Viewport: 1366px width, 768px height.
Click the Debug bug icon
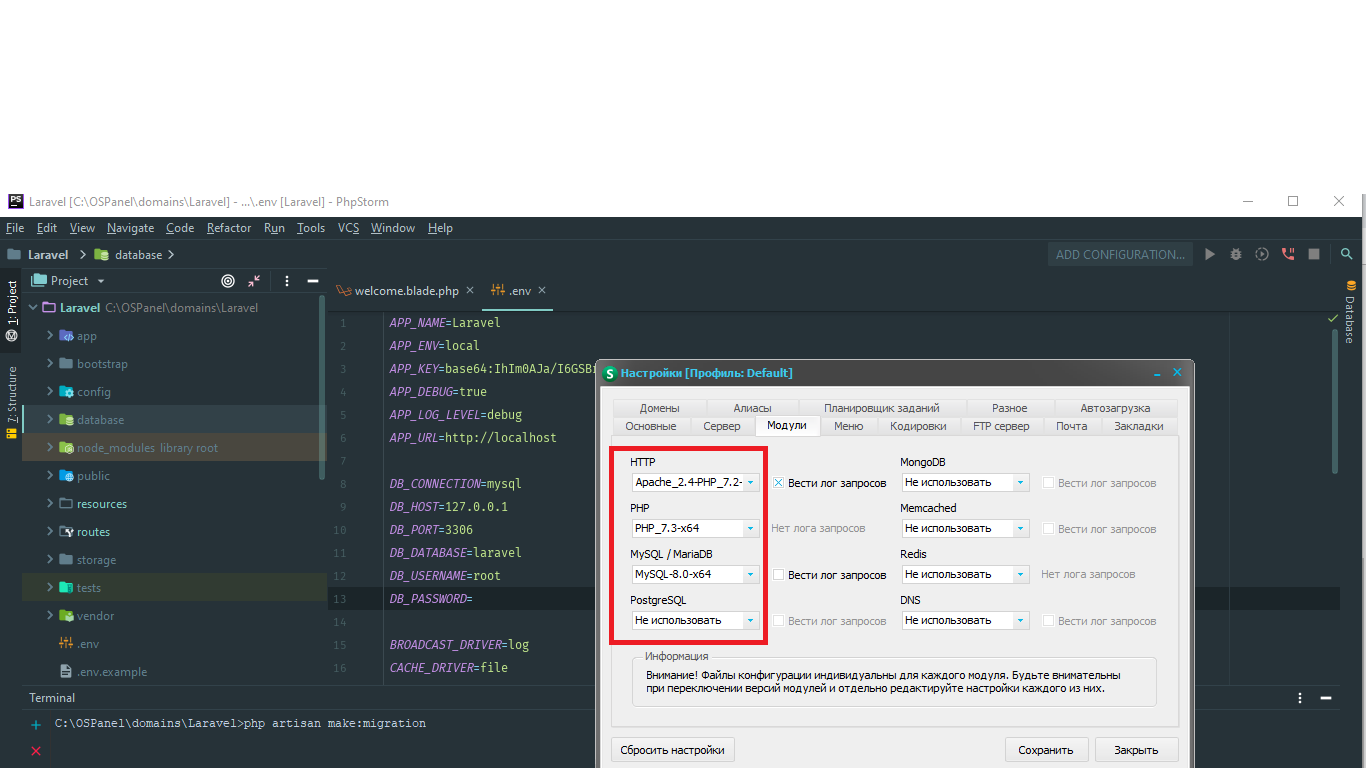pyautogui.click(x=1236, y=254)
